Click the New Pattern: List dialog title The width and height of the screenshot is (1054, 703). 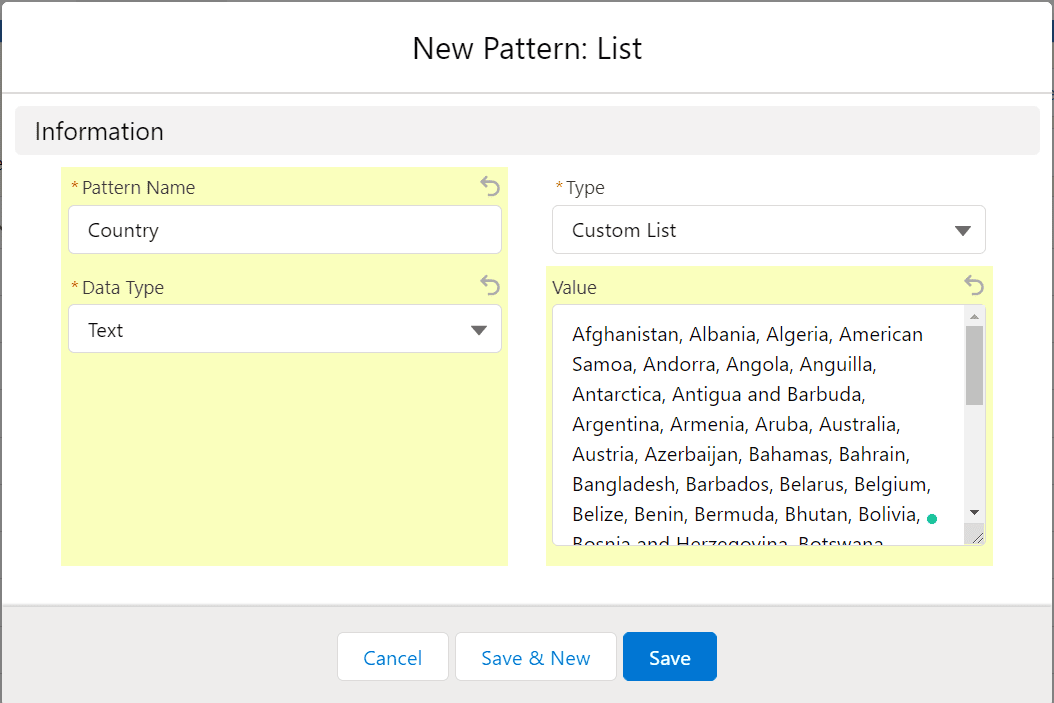click(x=527, y=48)
